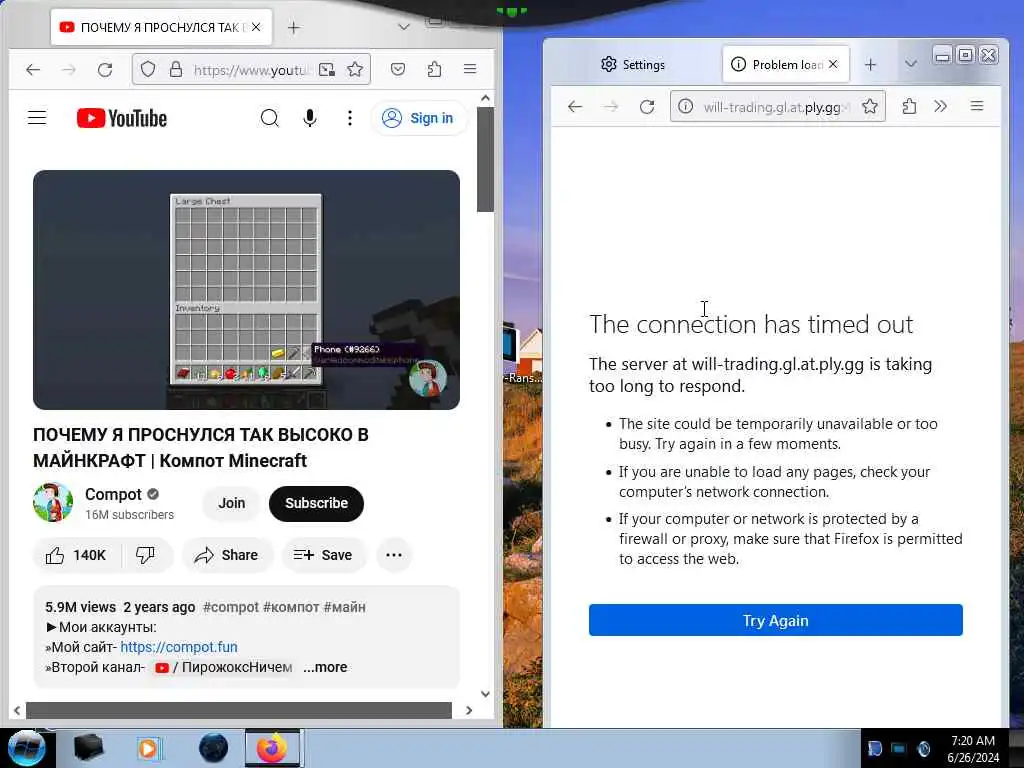Share the video

pos(226,555)
